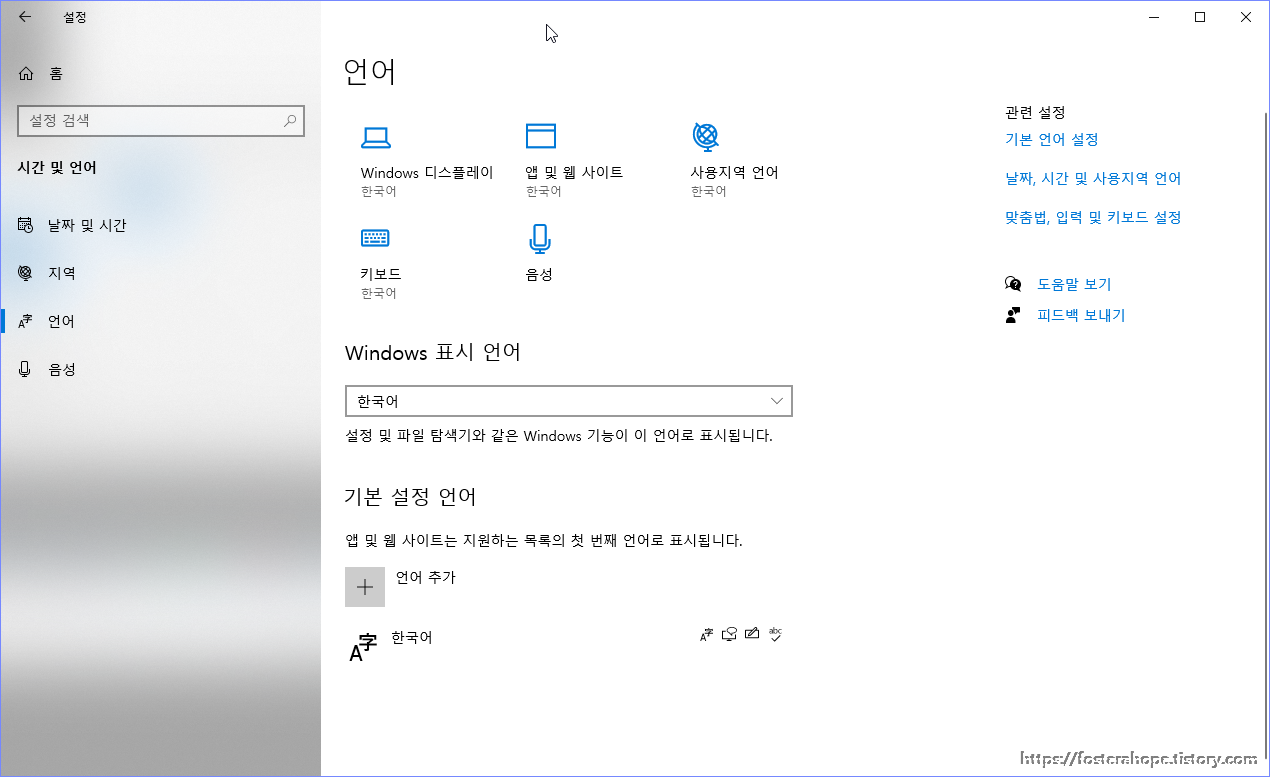Click the 언어 A字 sidebar icon
Image resolution: width=1270 pixels, height=777 pixels.
pyautogui.click(x=25, y=321)
